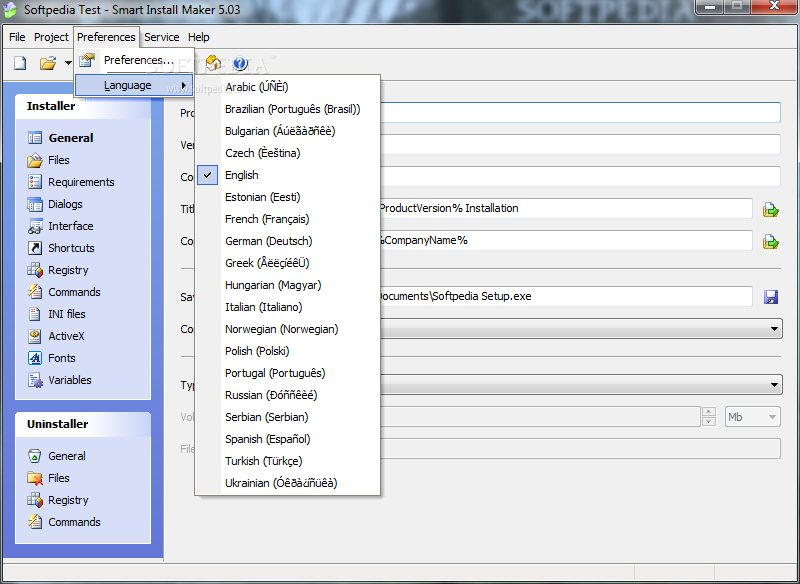Click the Preferences menu entry icon

[x=87, y=60]
